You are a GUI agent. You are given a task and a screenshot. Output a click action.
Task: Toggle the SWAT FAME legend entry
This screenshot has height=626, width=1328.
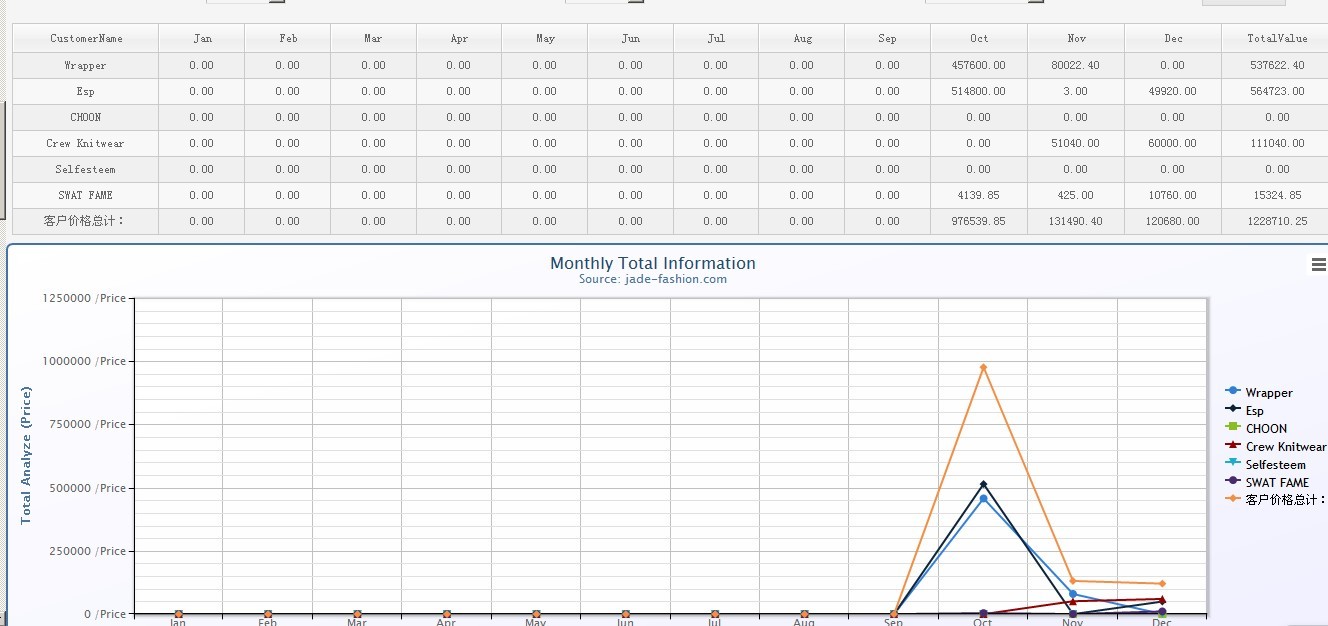click(x=1276, y=483)
